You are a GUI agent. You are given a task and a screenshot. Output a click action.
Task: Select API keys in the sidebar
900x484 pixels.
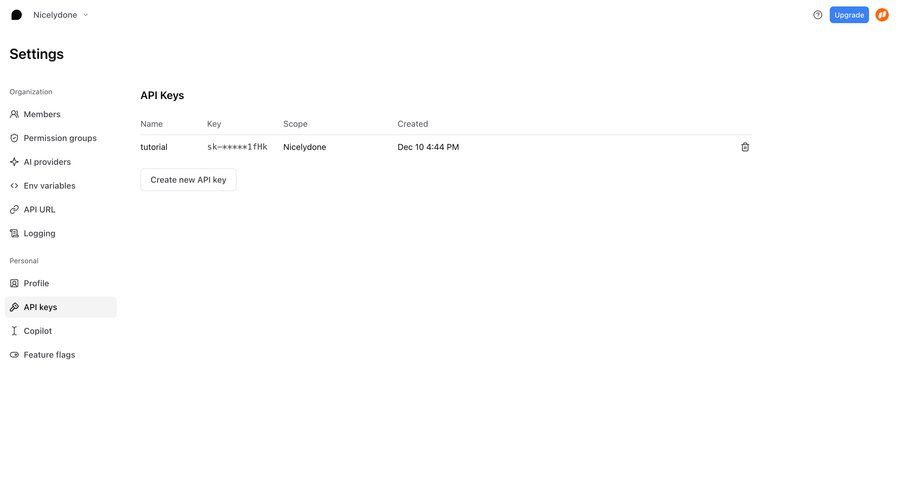[x=40, y=307]
